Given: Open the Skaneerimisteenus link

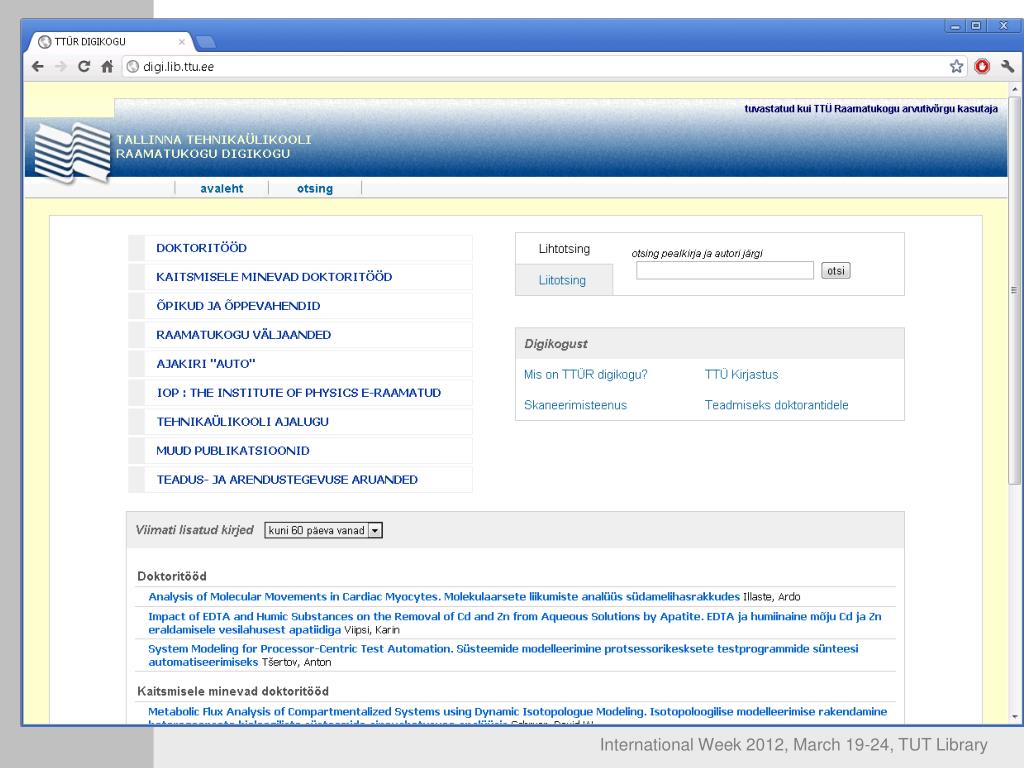Looking at the screenshot, I should click(575, 405).
